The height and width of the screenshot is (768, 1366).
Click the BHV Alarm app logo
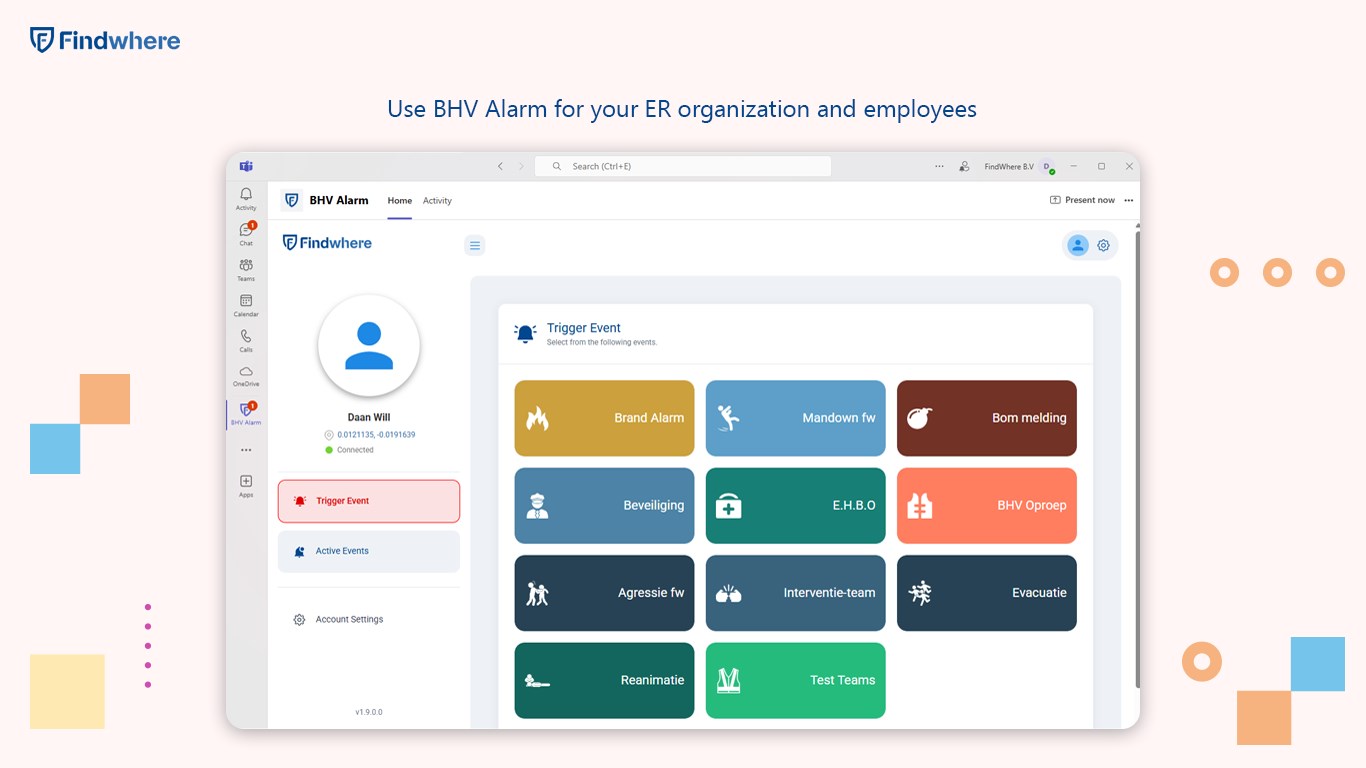click(292, 200)
